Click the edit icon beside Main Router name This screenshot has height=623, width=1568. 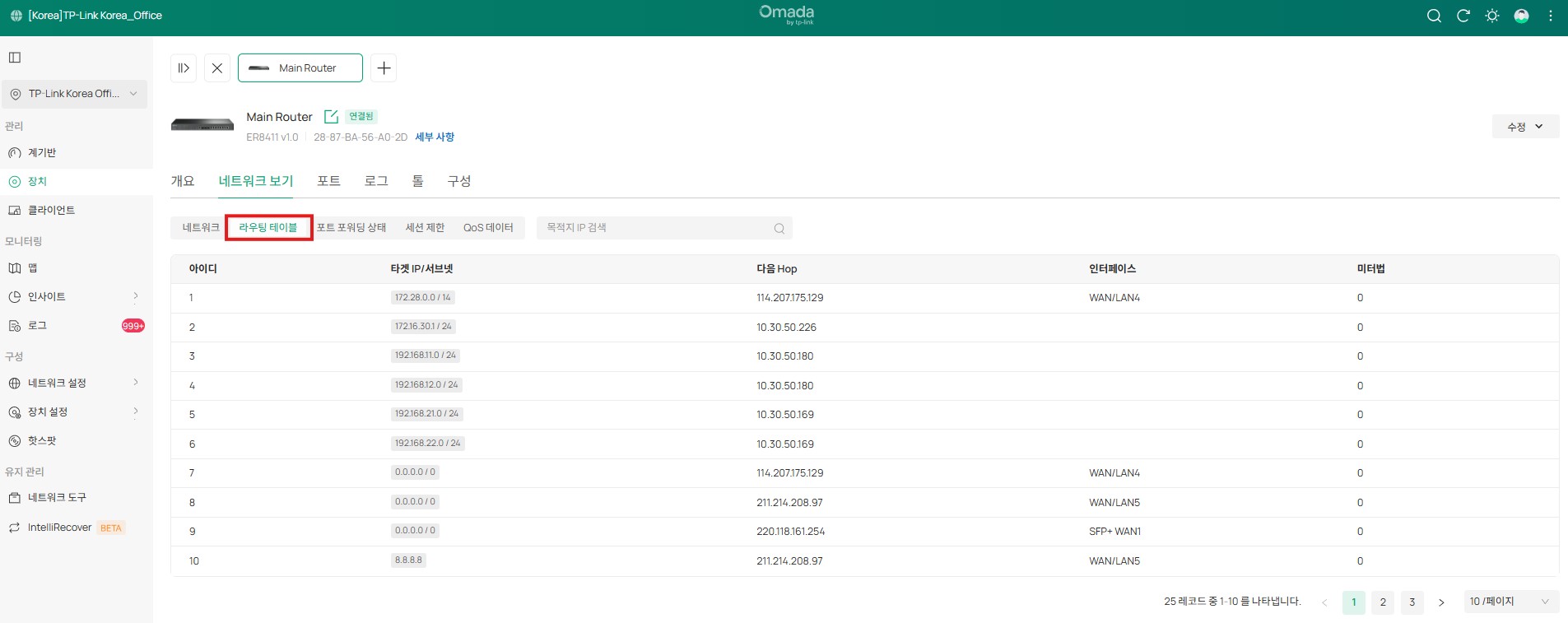click(x=331, y=117)
